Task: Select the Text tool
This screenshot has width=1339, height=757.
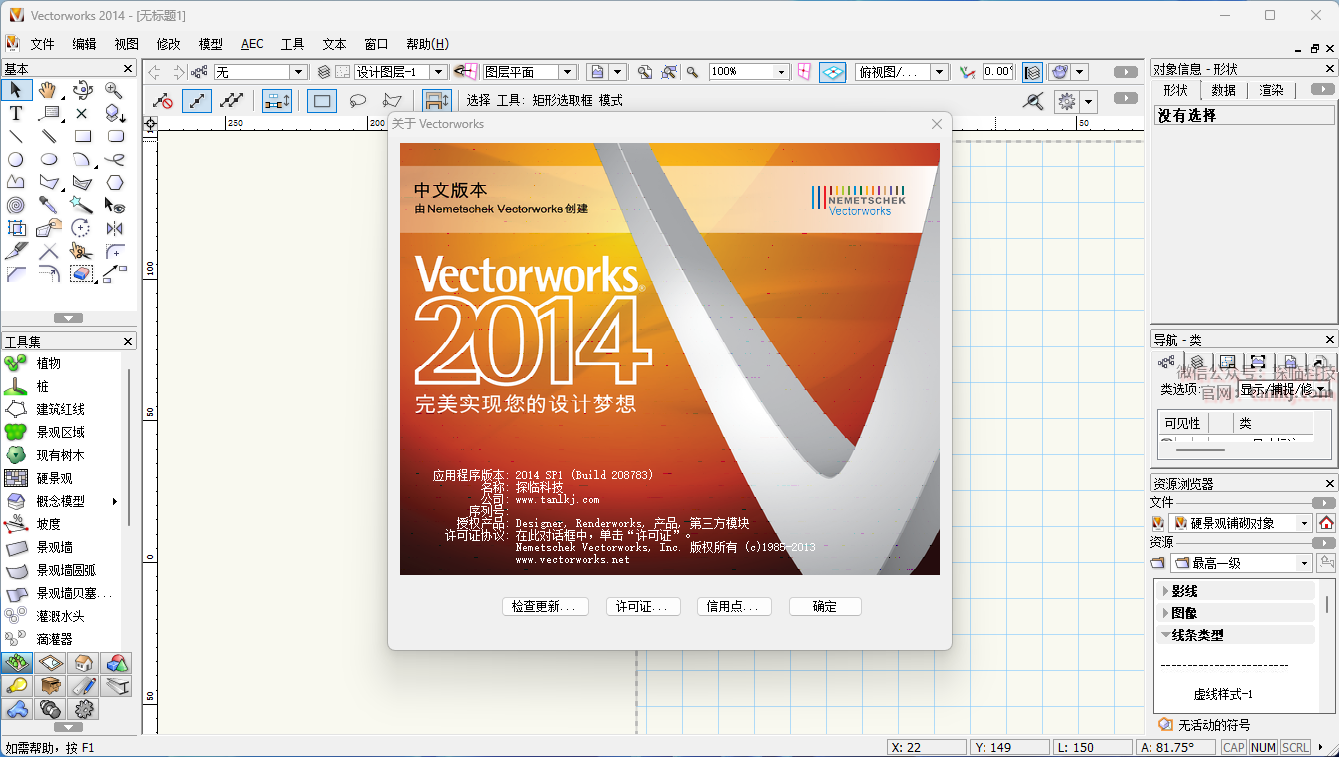Action: [16, 113]
